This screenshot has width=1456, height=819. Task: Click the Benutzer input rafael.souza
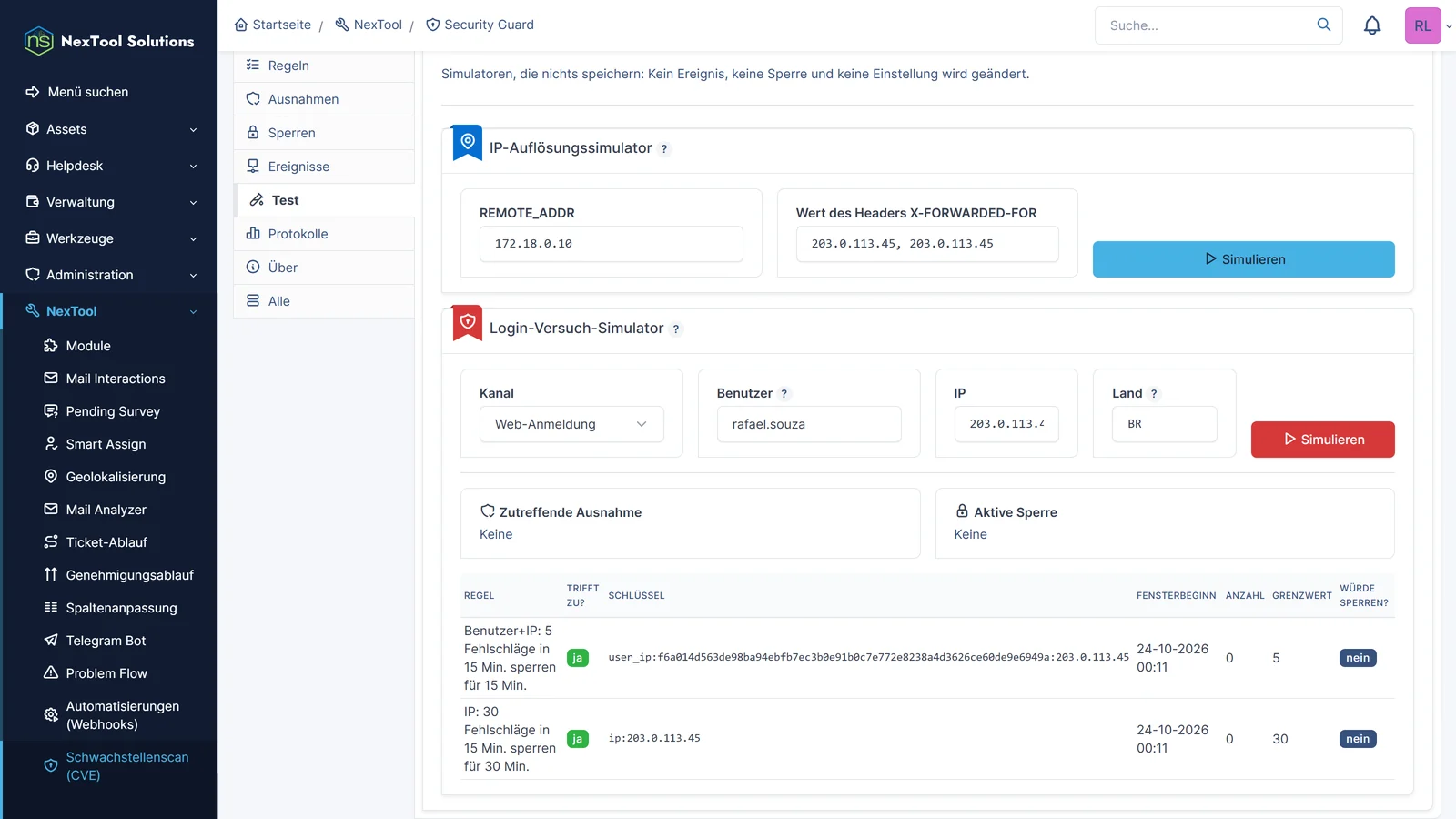coord(809,424)
